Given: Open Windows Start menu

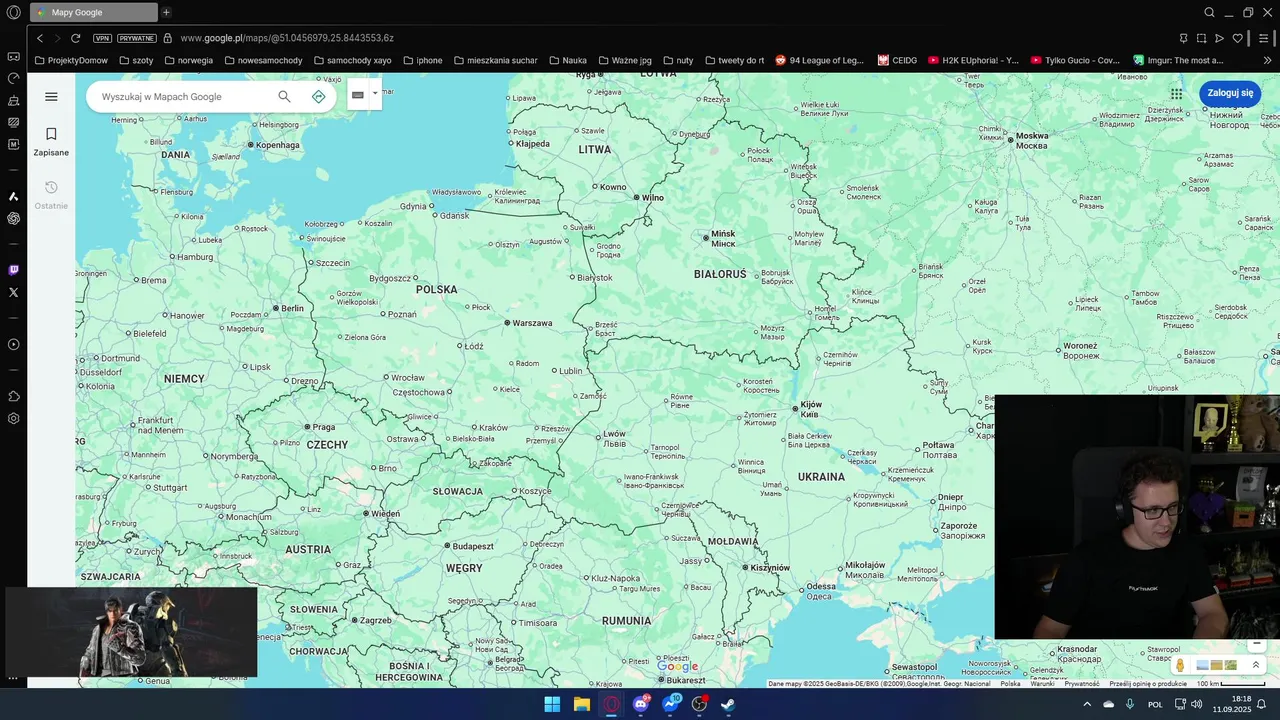Looking at the screenshot, I should pos(552,704).
